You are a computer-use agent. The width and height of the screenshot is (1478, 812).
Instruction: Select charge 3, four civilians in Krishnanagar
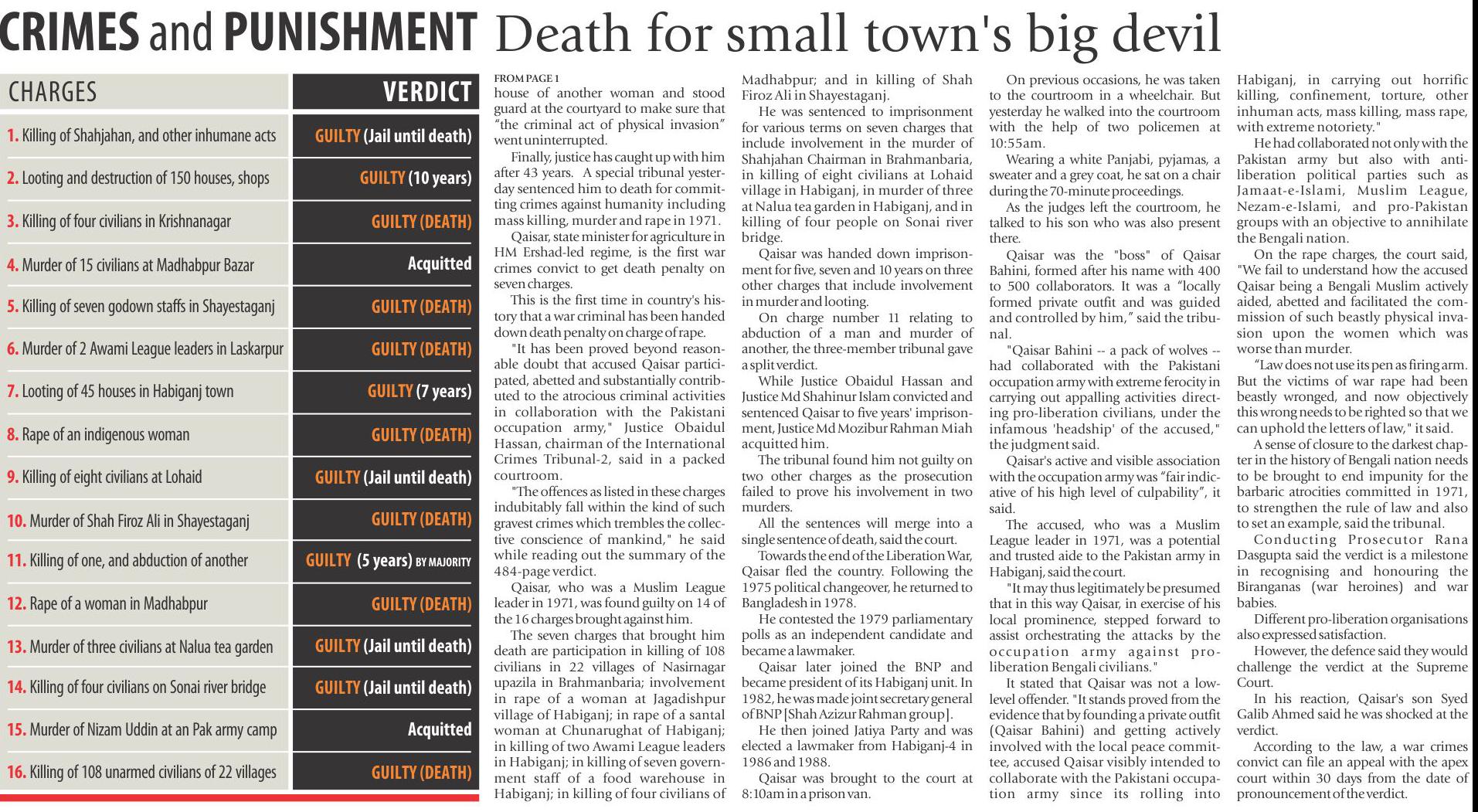coord(119,222)
